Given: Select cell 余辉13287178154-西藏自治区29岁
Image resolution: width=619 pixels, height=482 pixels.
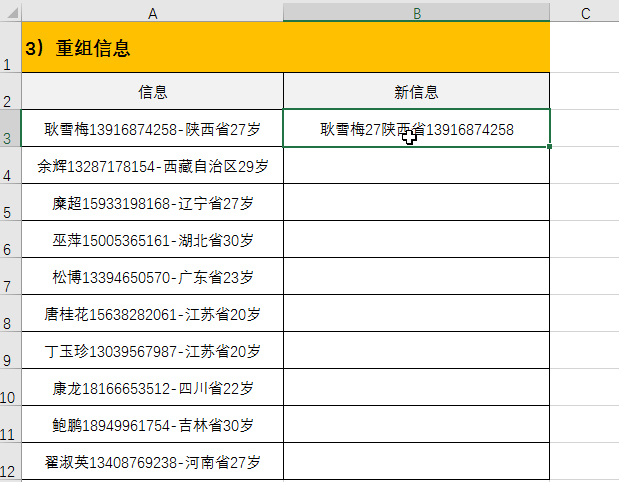Looking at the screenshot, I should (x=152, y=165).
